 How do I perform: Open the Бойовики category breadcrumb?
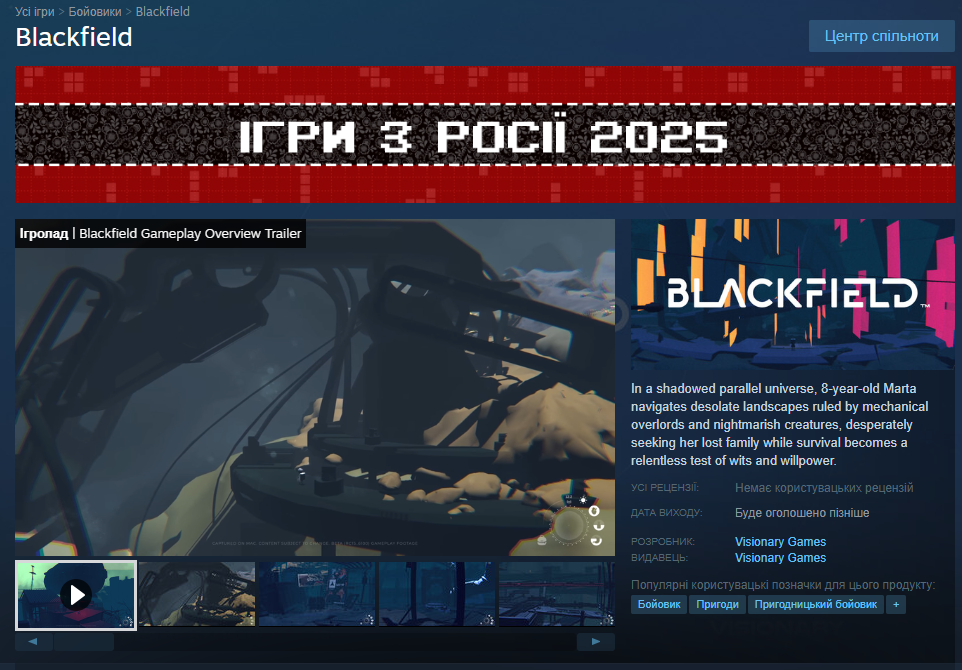tap(95, 12)
